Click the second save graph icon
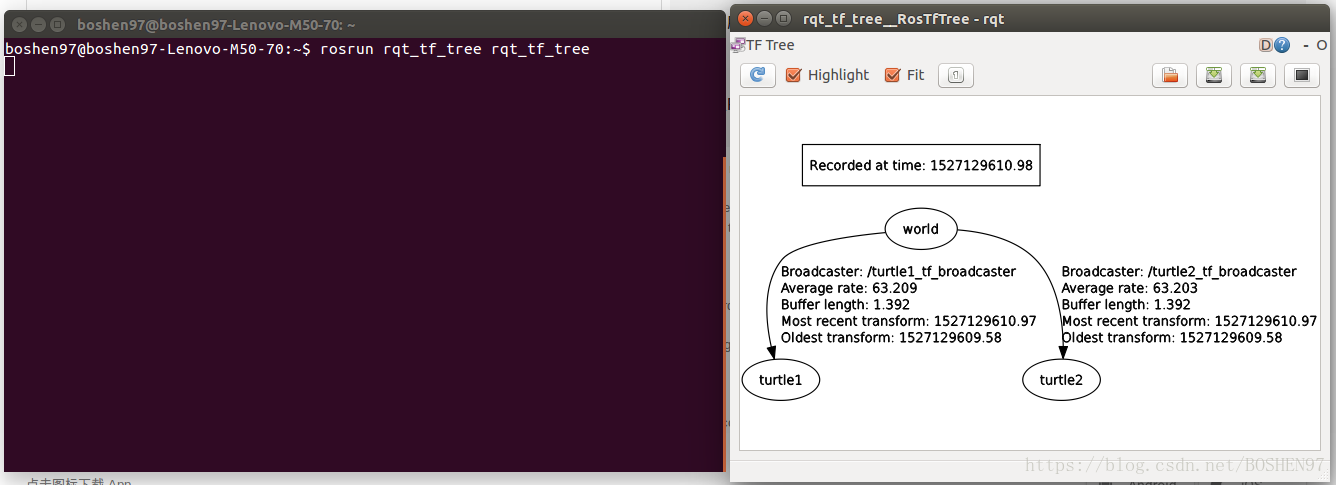1336x485 pixels. click(x=1257, y=75)
